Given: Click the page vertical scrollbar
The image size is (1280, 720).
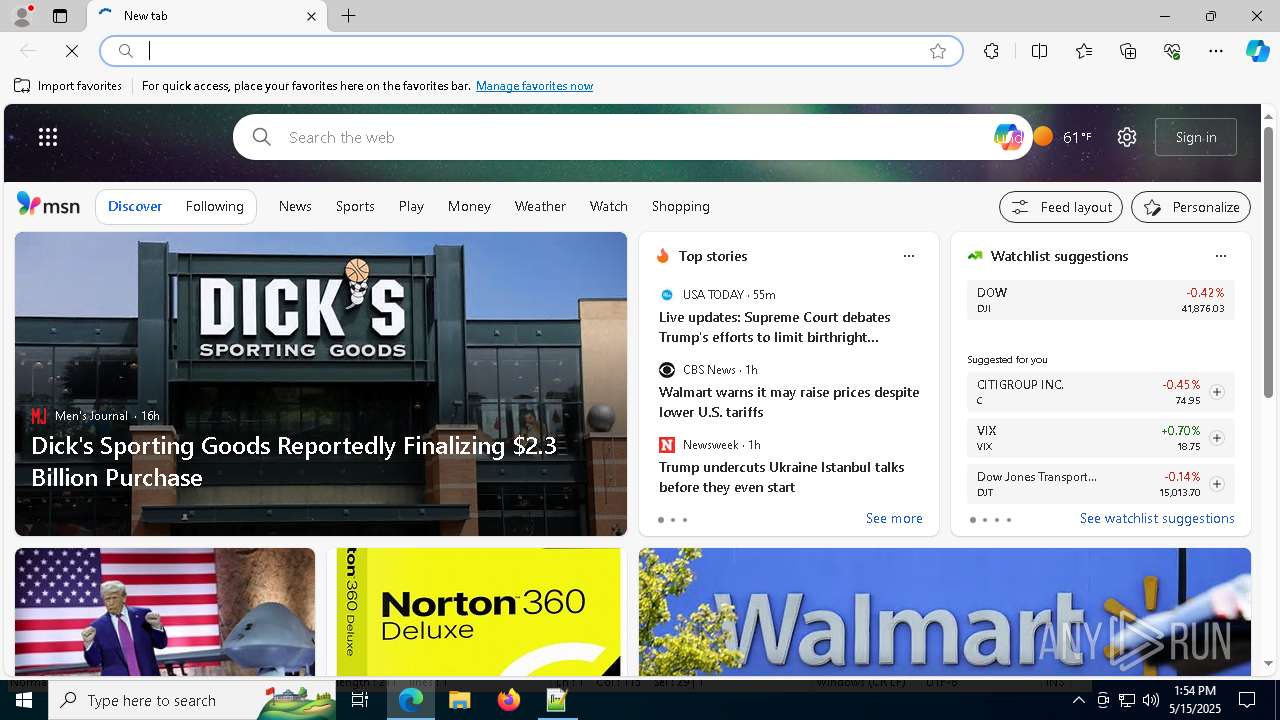Looking at the screenshot, I should tap(1268, 263).
